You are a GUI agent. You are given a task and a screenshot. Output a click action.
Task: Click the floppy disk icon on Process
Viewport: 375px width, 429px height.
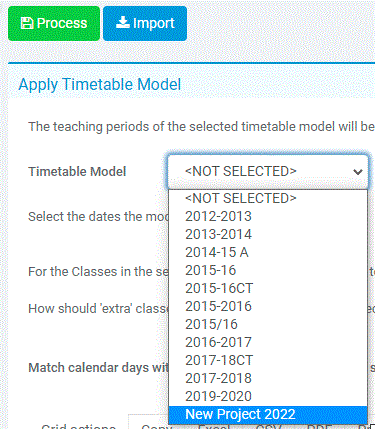[x=27, y=23]
